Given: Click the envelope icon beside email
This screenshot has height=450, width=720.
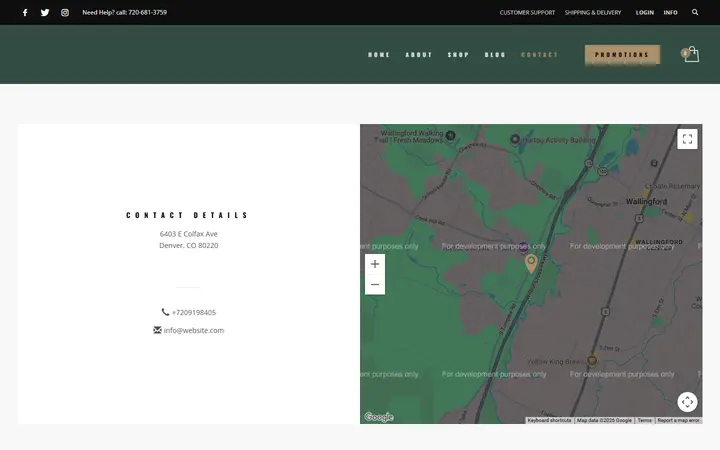Looking at the screenshot, I should click(x=158, y=330).
